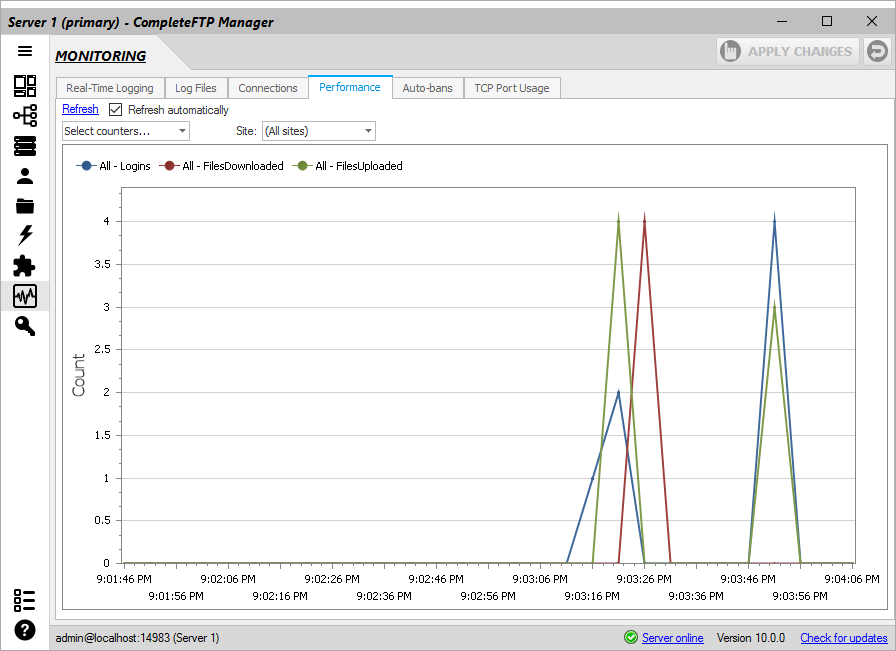The image size is (896, 651).
Task: Click the MONITORING heading link
Action: point(101,56)
